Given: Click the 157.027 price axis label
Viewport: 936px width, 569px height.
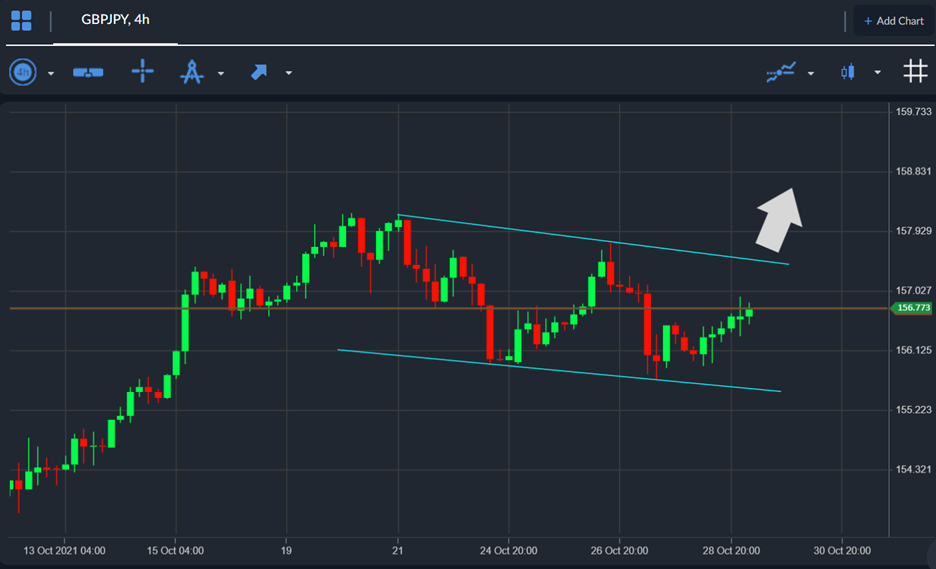Looking at the screenshot, I should pyautogui.click(x=913, y=291).
